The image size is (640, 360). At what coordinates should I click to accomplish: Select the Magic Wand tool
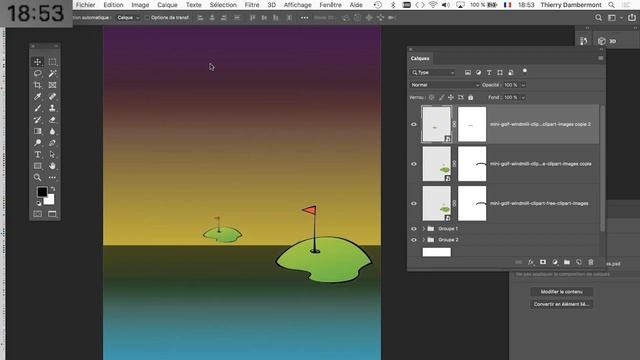coord(52,73)
